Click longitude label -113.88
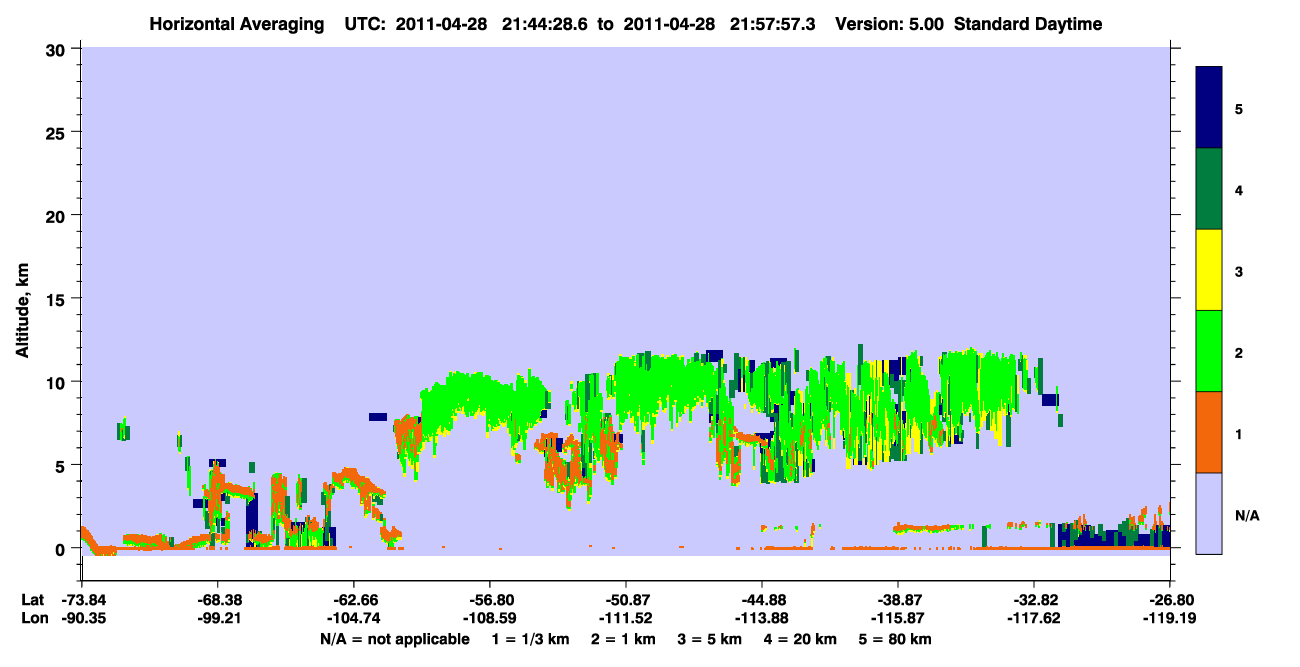Viewport: 1300px width, 667px height. [761, 618]
